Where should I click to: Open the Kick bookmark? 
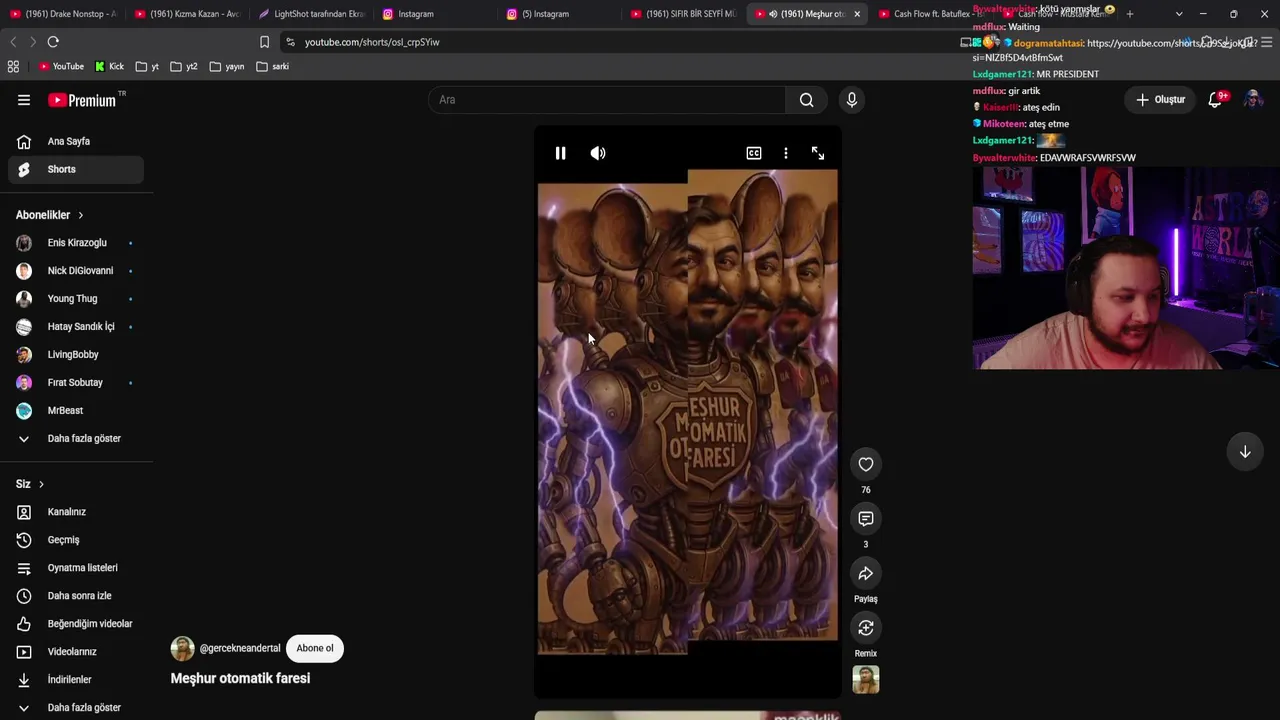110,67
